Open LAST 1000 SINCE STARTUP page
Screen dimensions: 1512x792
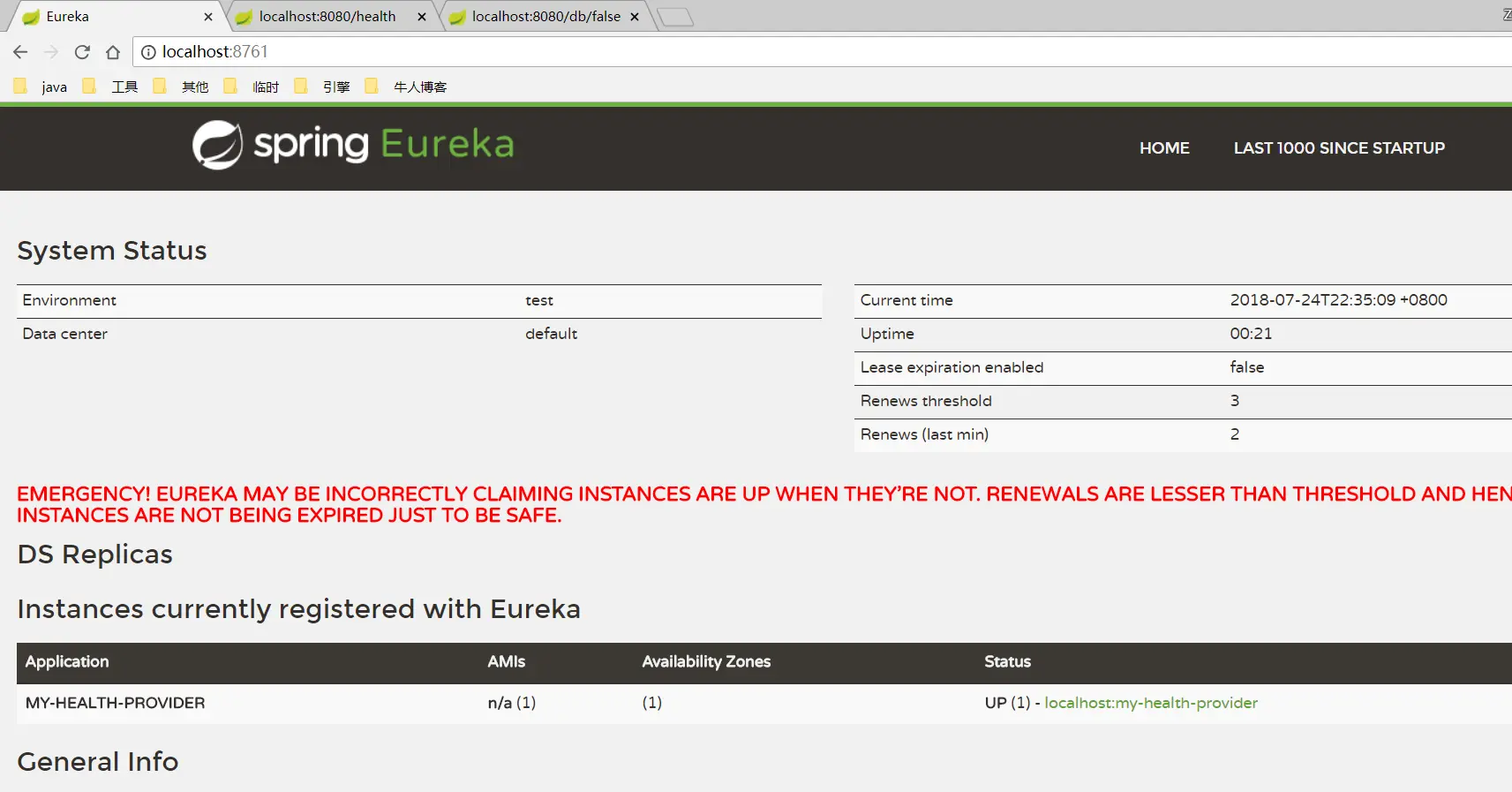pyautogui.click(x=1339, y=148)
